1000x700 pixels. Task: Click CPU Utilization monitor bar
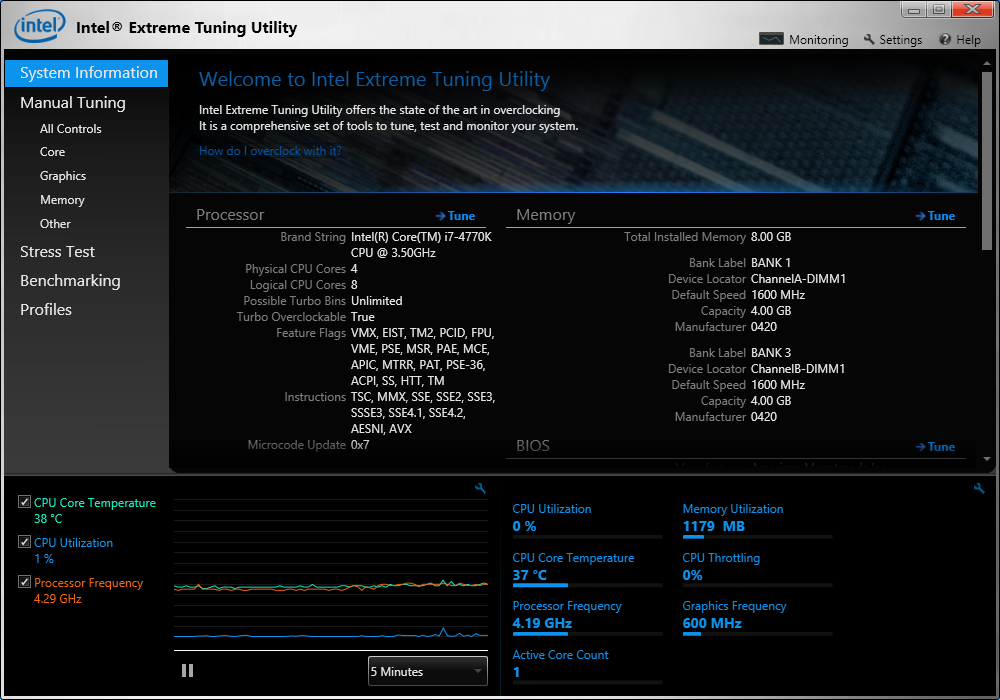(x=587, y=537)
